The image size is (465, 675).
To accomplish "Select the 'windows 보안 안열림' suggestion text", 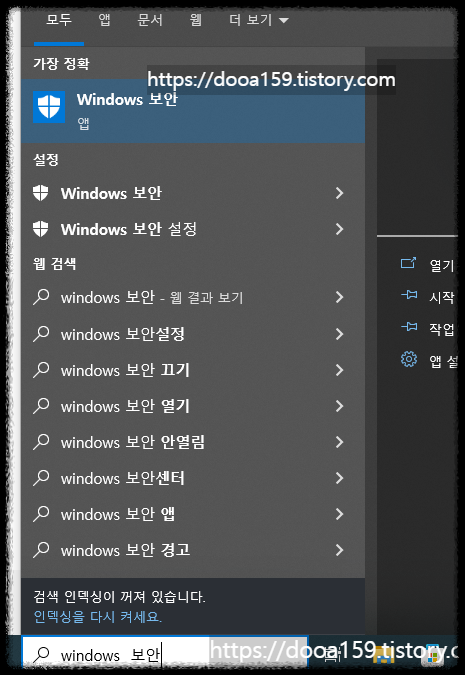I will coord(133,442).
